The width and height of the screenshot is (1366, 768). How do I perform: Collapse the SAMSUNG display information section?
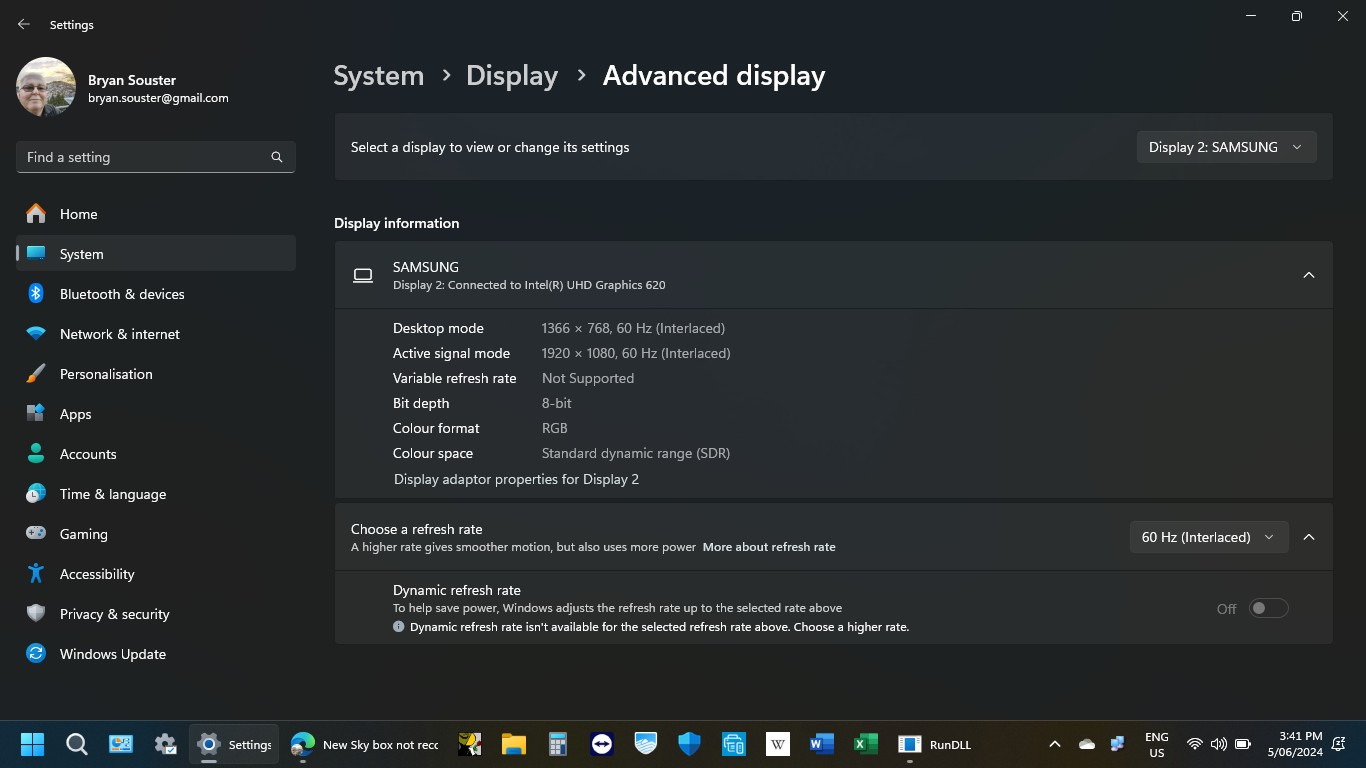pyautogui.click(x=1308, y=275)
